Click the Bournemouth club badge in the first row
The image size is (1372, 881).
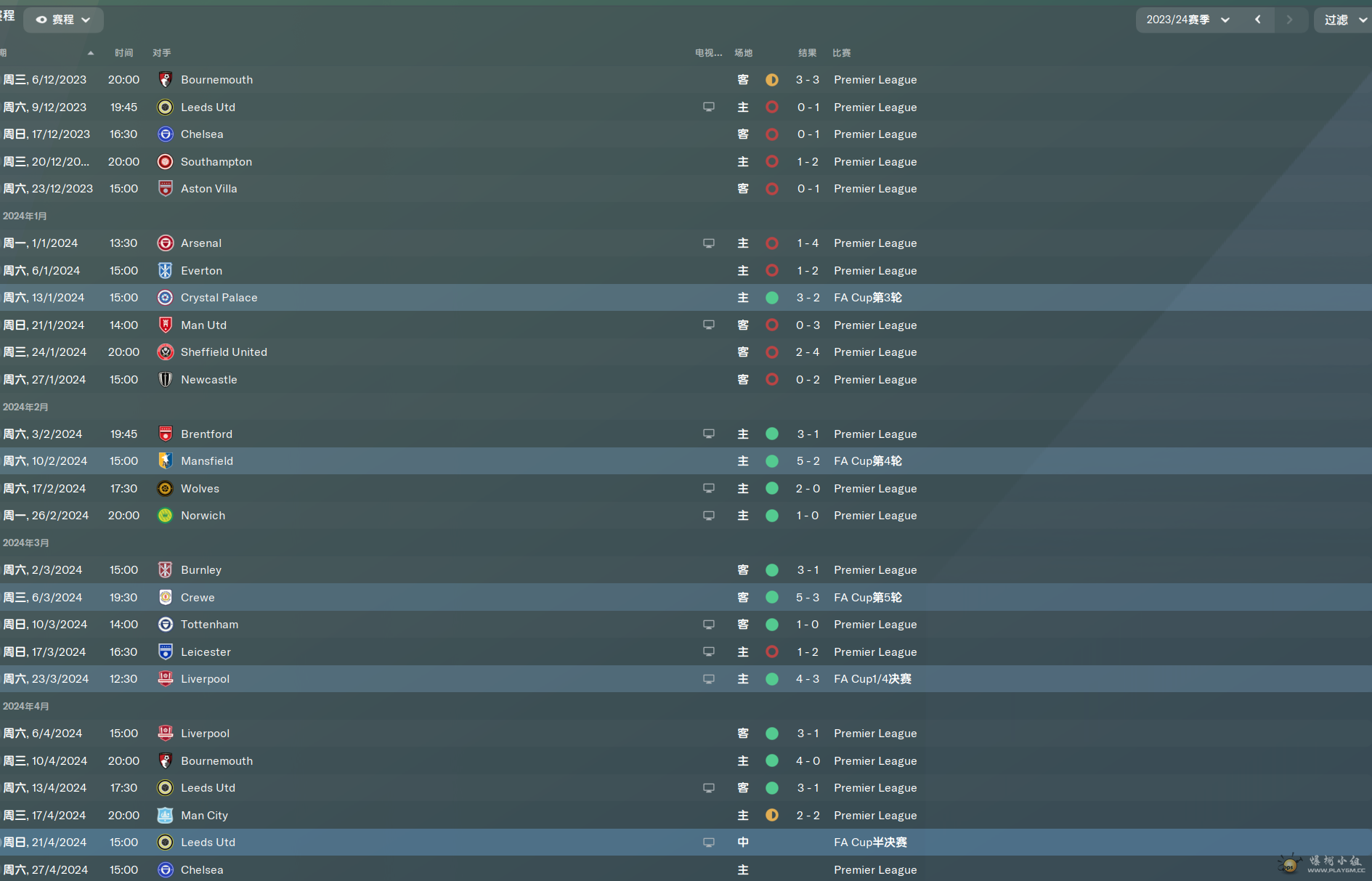(x=165, y=80)
